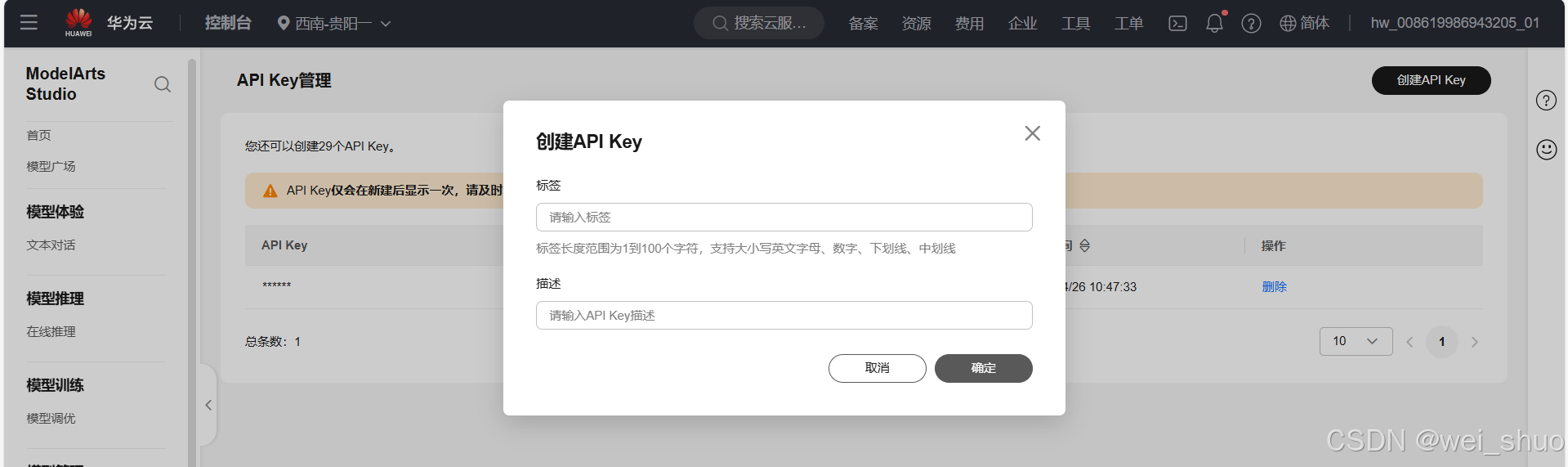Click the sidebar vertical scrollbar
Screen dimensions: 1568x467
[192, 262]
